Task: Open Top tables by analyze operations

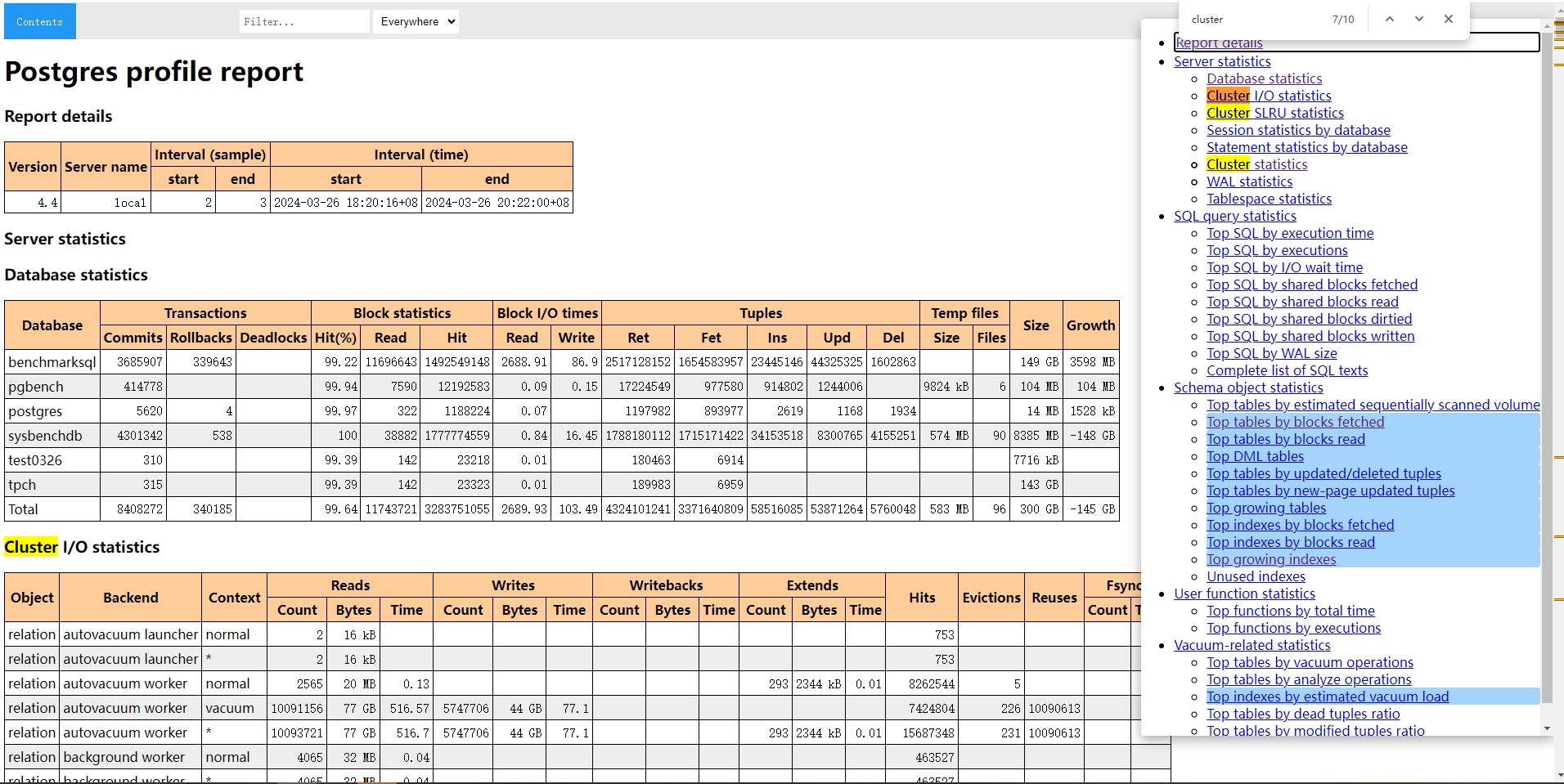Action: [1309, 679]
